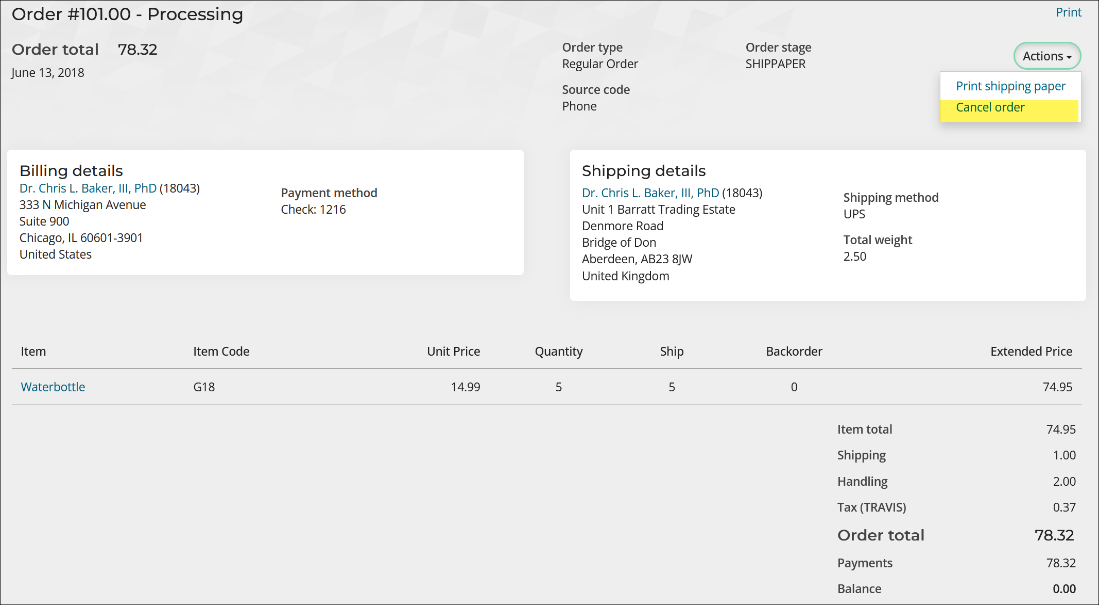This screenshot has width=1099, height=605.
Task: Click the Quantity column header
Action: pos(558,351)
